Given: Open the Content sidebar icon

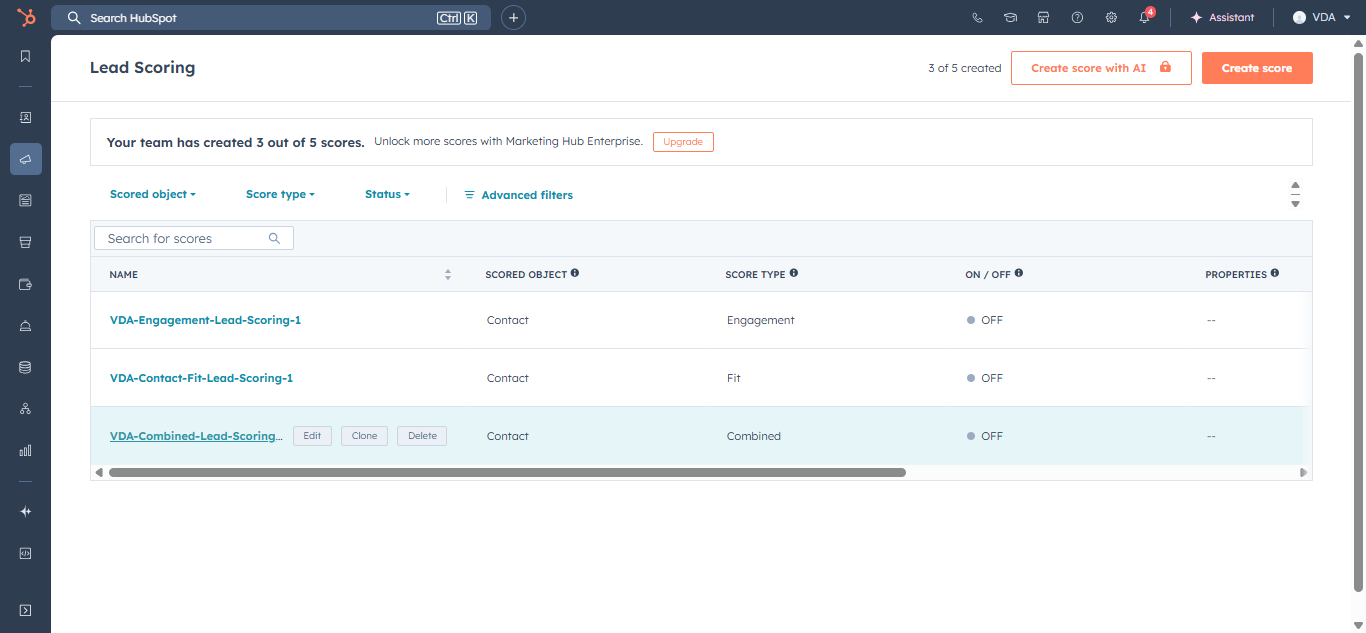Looking at the screenshot, I should (x=26, y=200).
